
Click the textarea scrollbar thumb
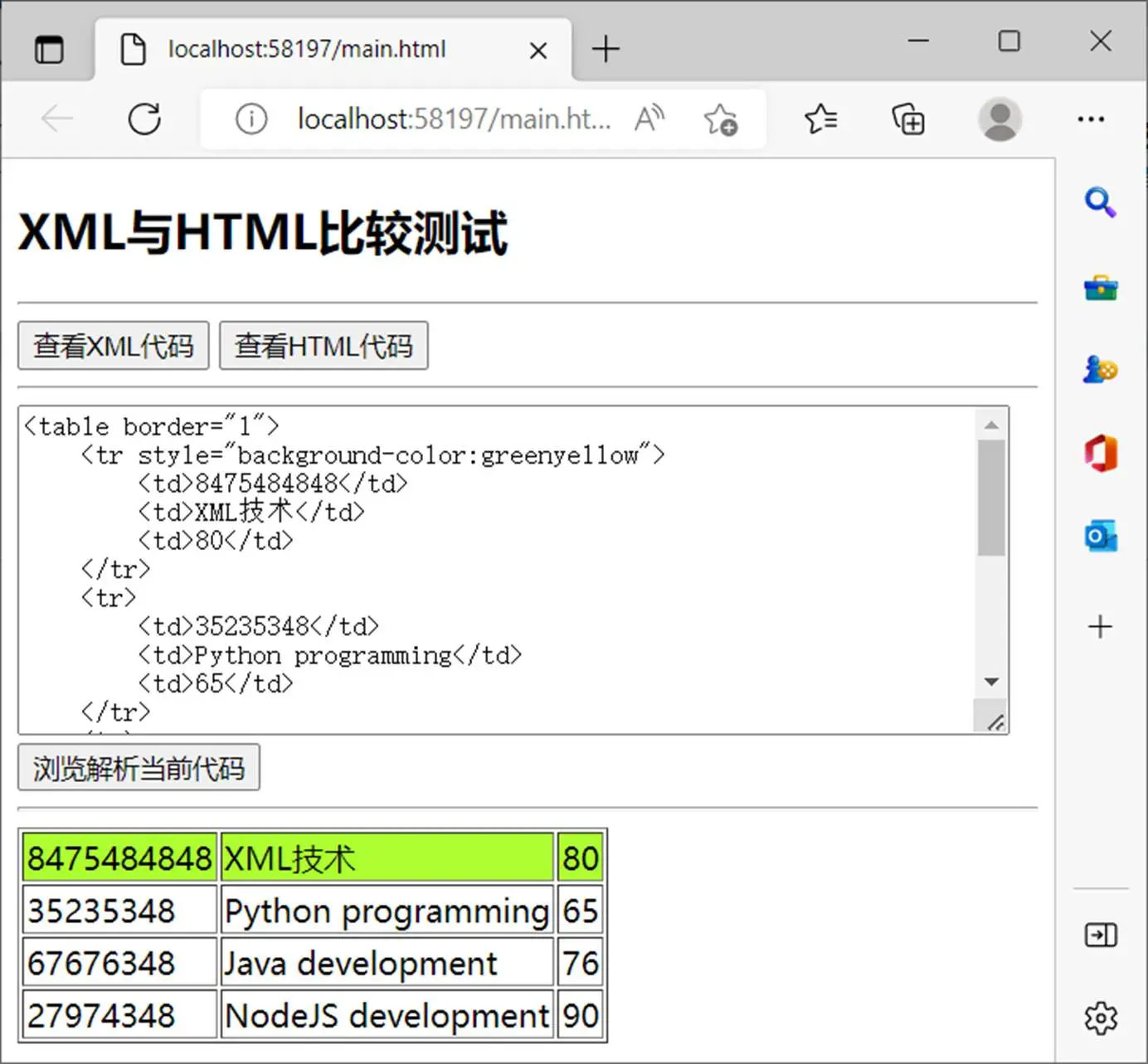991,498
